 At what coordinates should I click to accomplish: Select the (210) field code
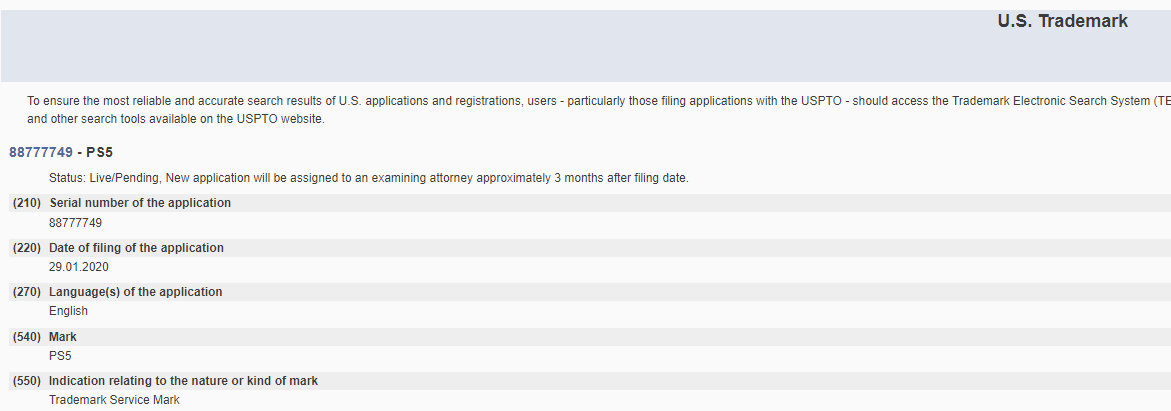26,203
